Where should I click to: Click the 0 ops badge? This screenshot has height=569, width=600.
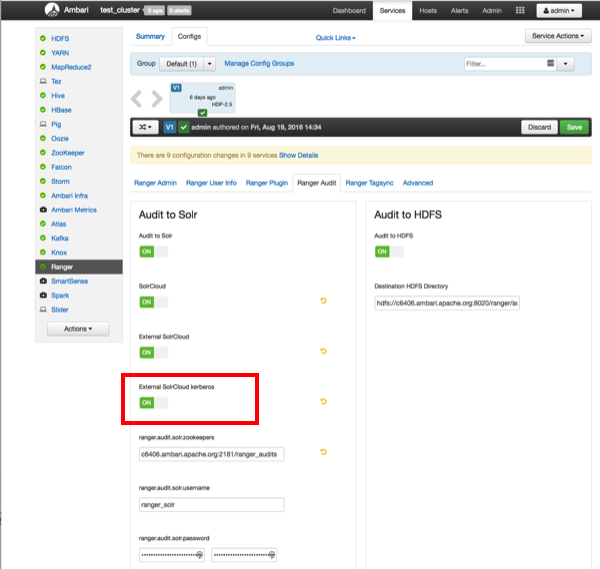pyautogui.click(x=155, y=10)
